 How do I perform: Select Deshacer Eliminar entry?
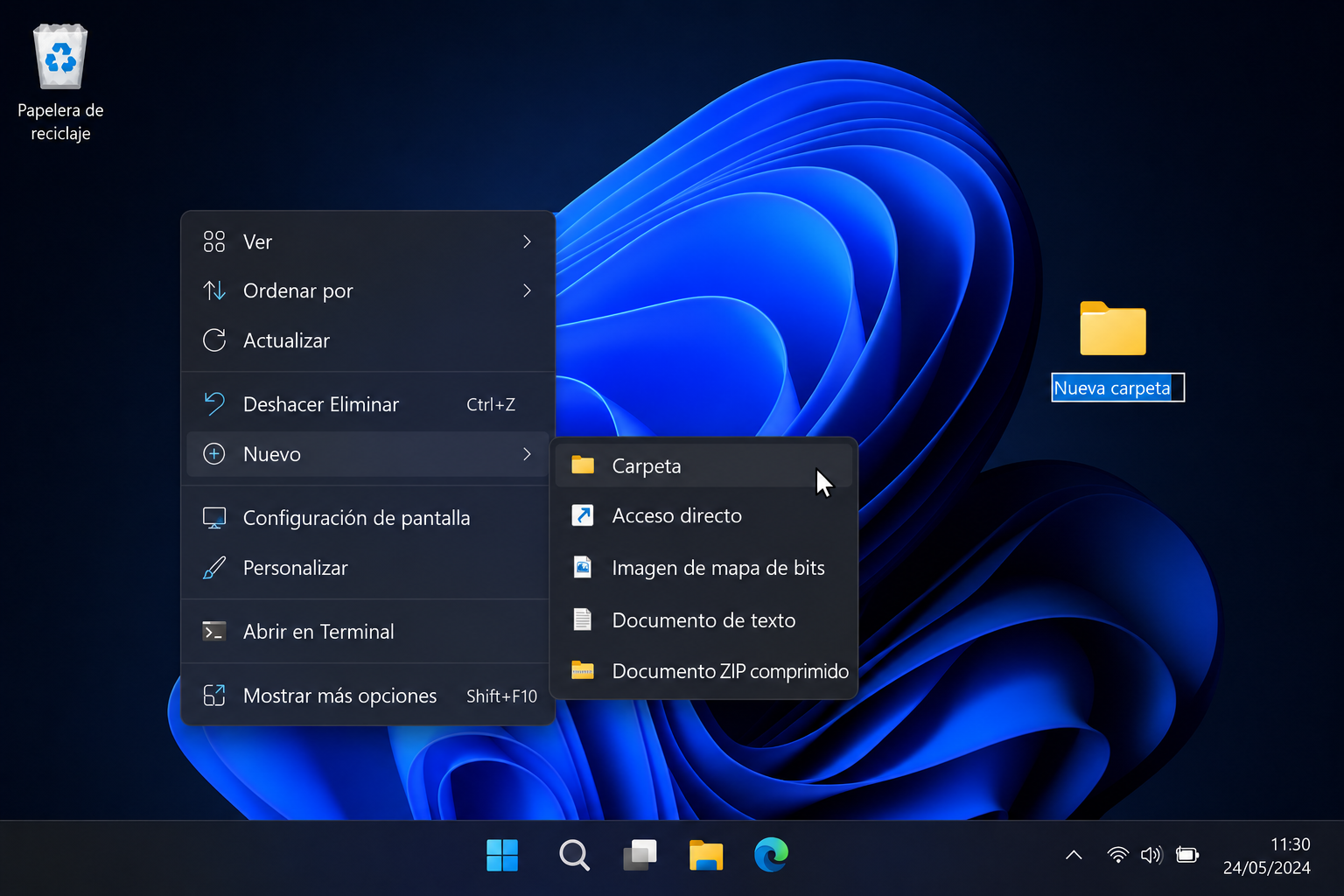pyautogui.click(x=367, y=404)
